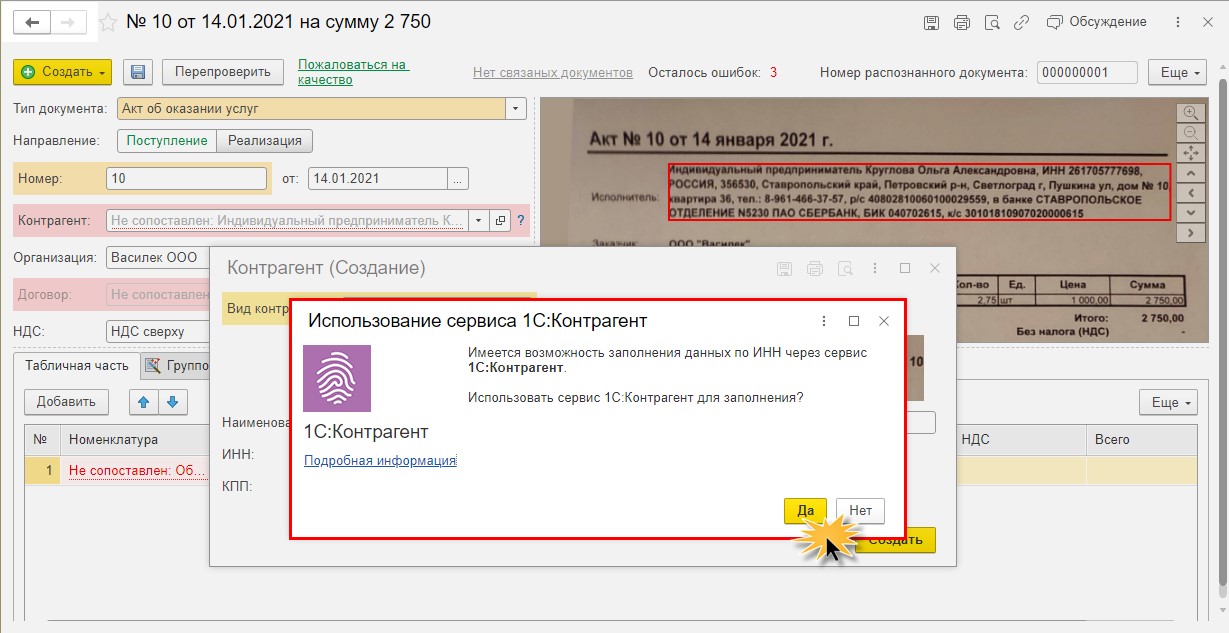Select the Реализация direction toggle
The width and height of the screenshot is (1229, 633).
point(265,141)
